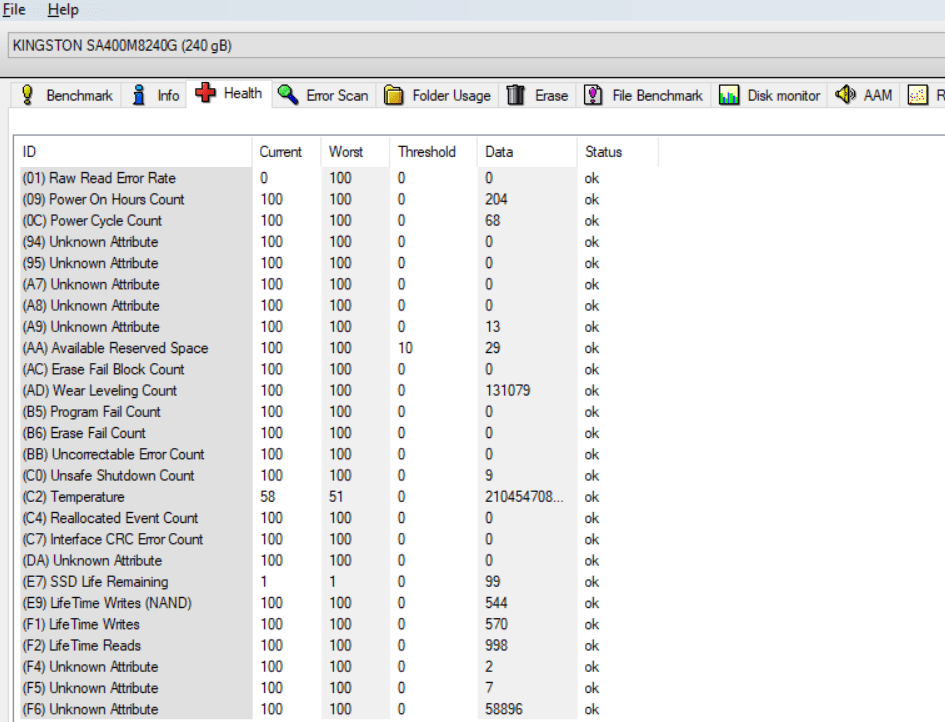This screenshot has height=722, width=945.
Task: Select the Raw Read Error Rate row
Action: pyautogui.click(x=338, y=178)
